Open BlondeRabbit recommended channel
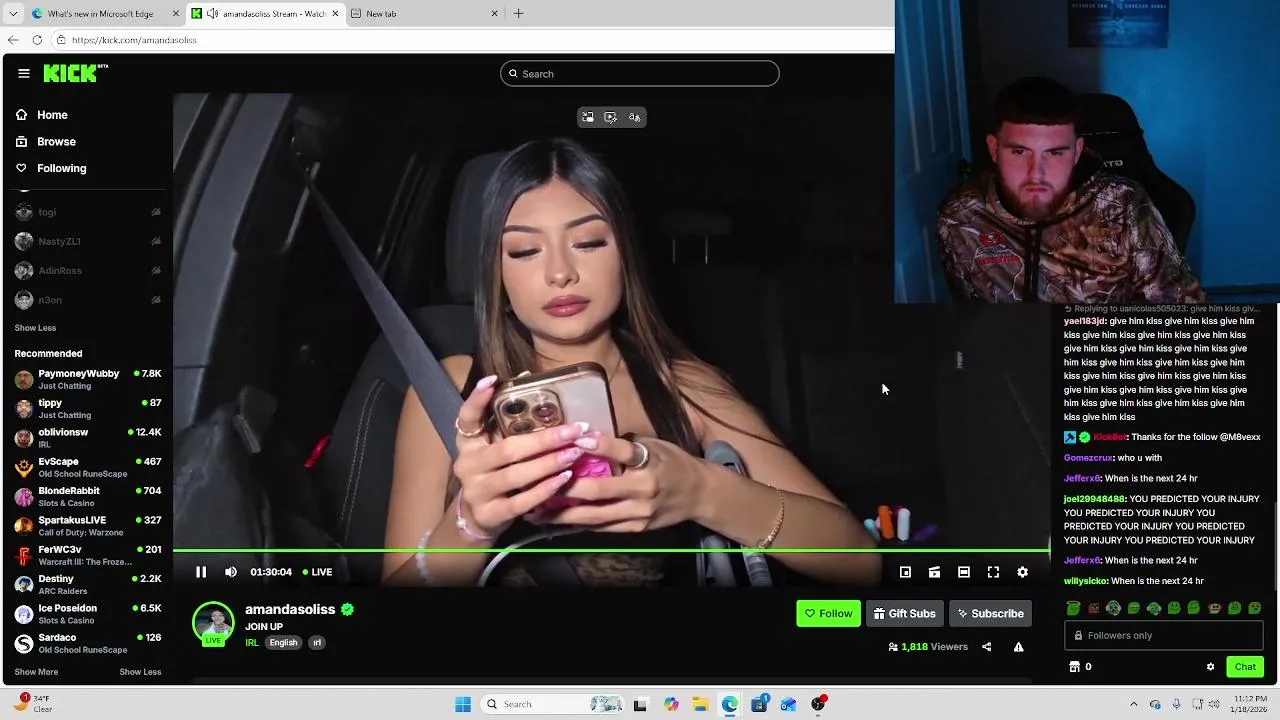 click(x=88, y=497)
